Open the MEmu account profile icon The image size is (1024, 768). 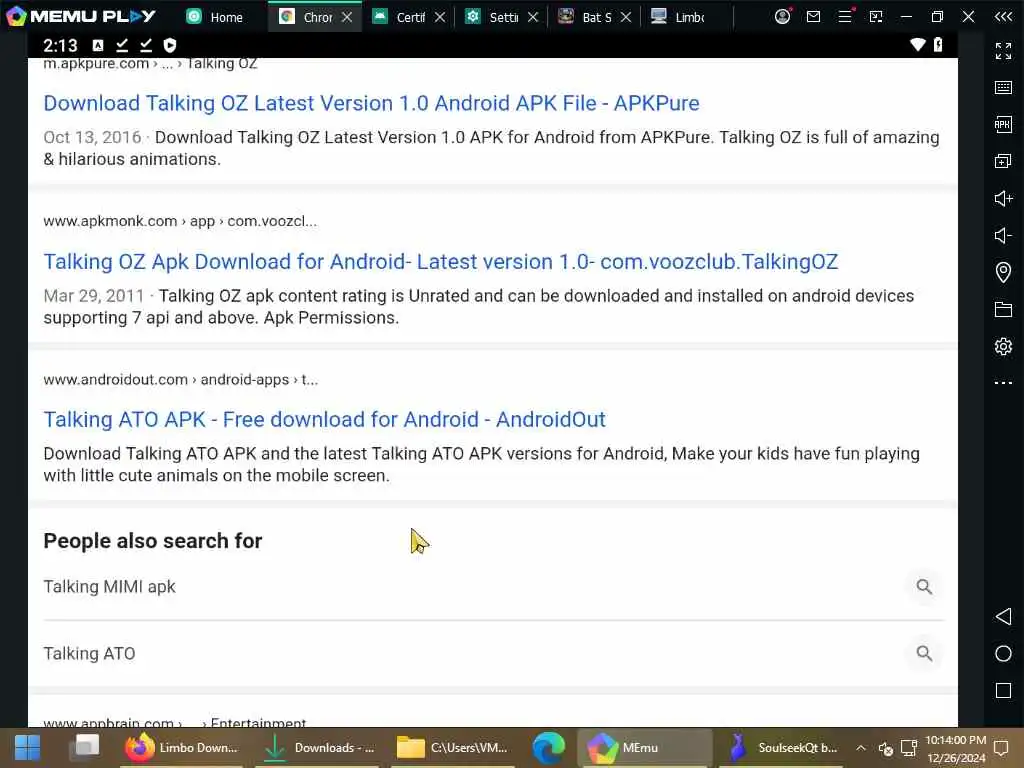point(782,16)
